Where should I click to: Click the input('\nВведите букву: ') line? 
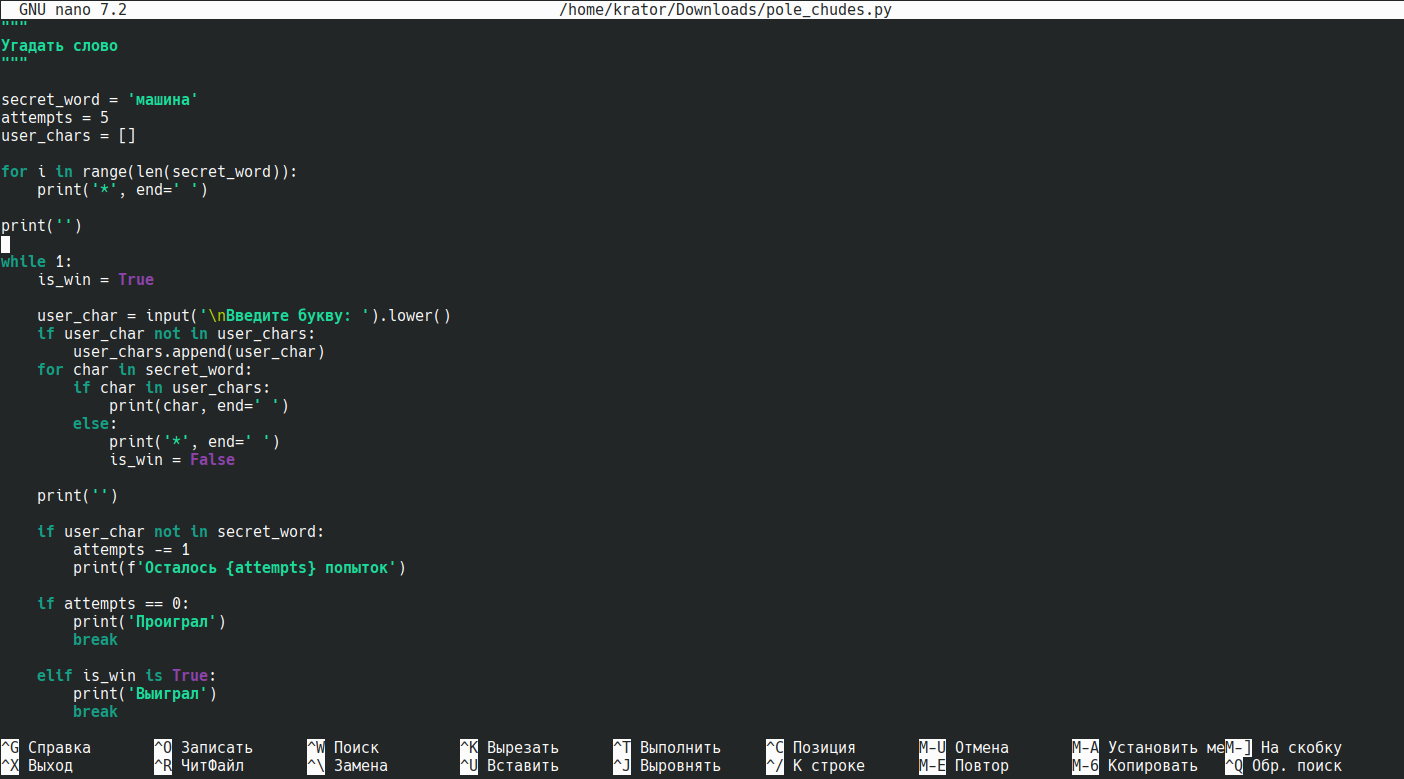click(244, 316)
